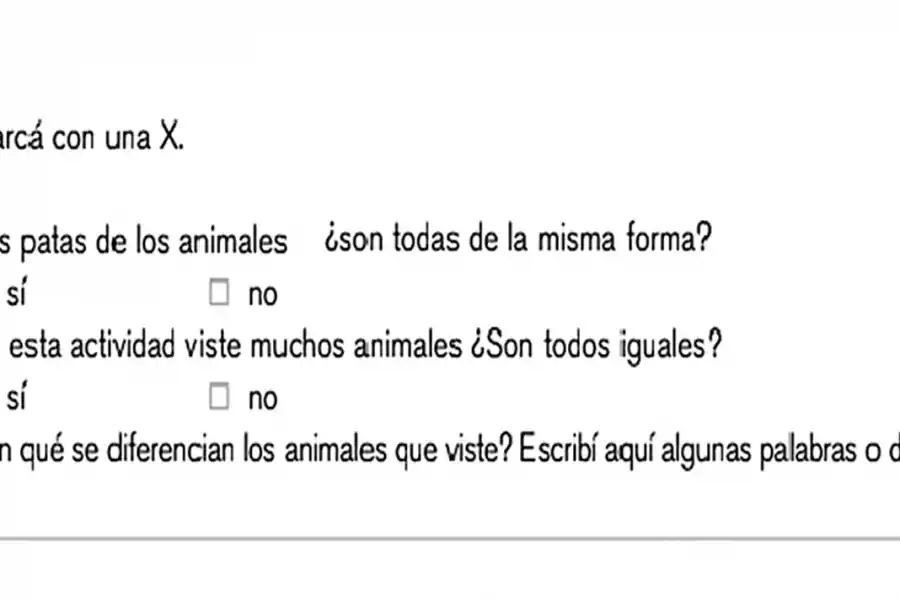Click the horizontal answer line at the bottom

[450, 539]
